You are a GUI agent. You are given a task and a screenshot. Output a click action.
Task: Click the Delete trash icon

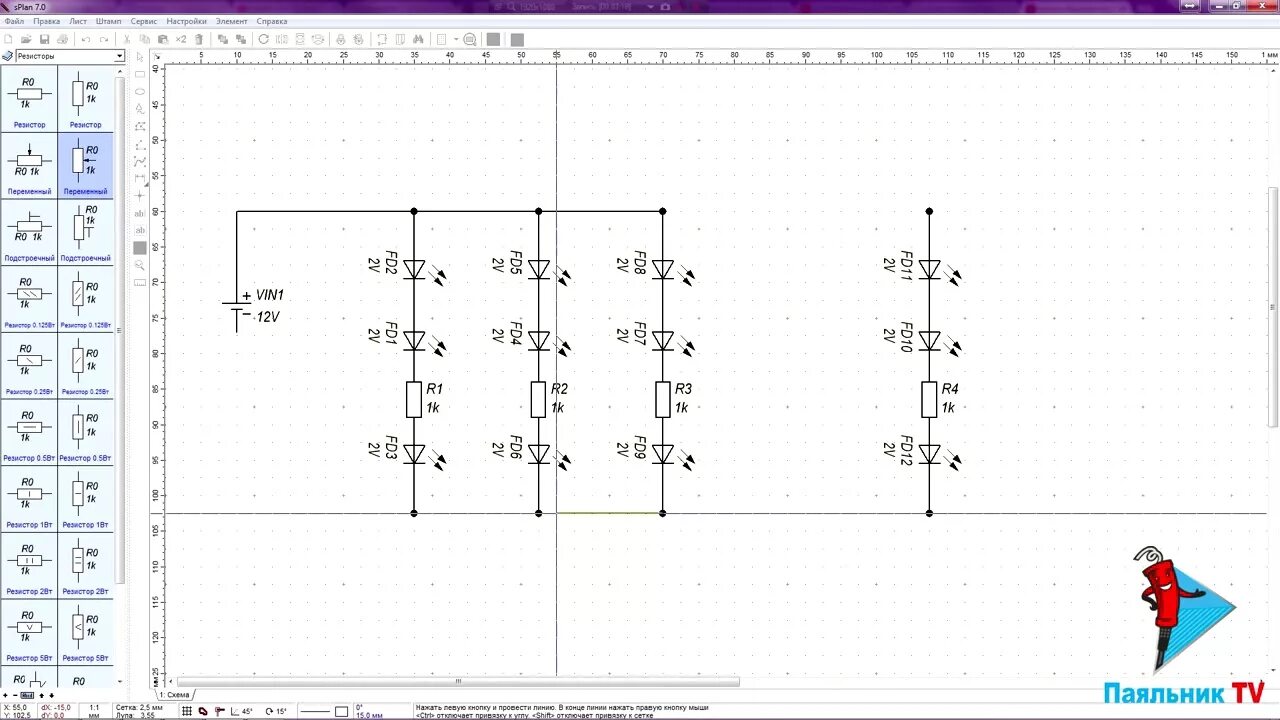click(199, 39)
